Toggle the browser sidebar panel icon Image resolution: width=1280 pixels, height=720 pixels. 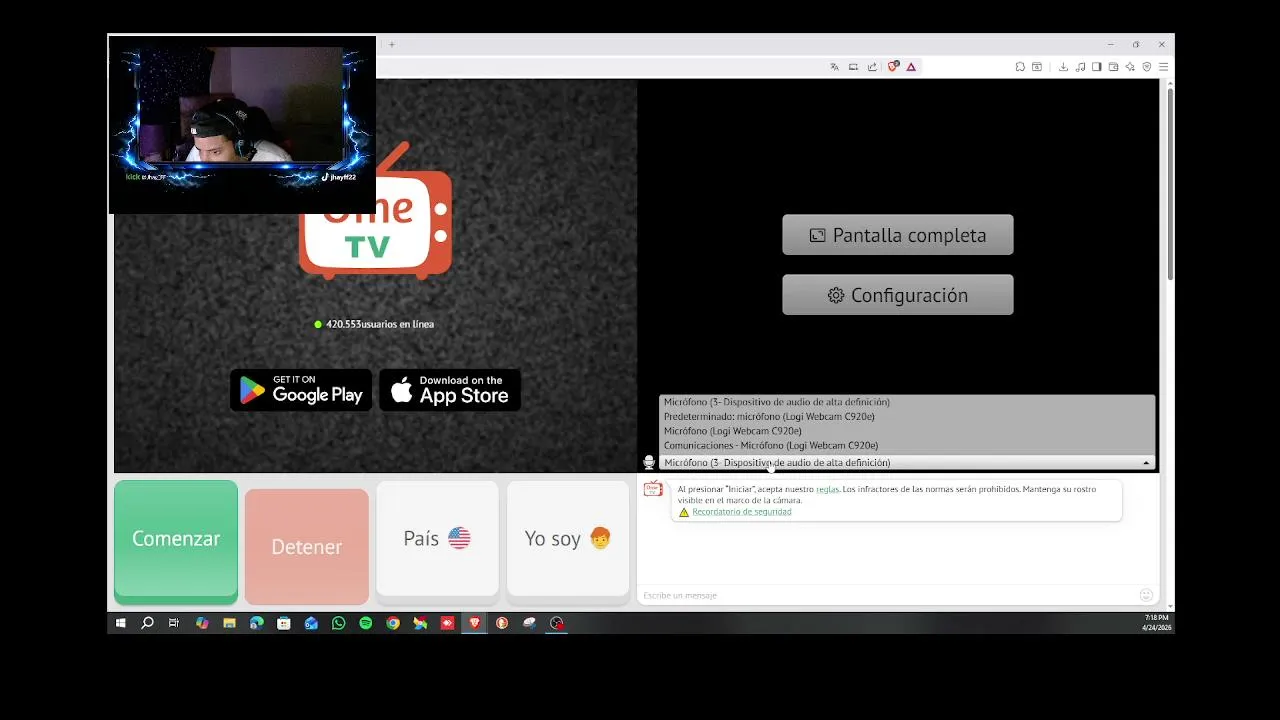pyautogui.click(x=1097, y=67)
